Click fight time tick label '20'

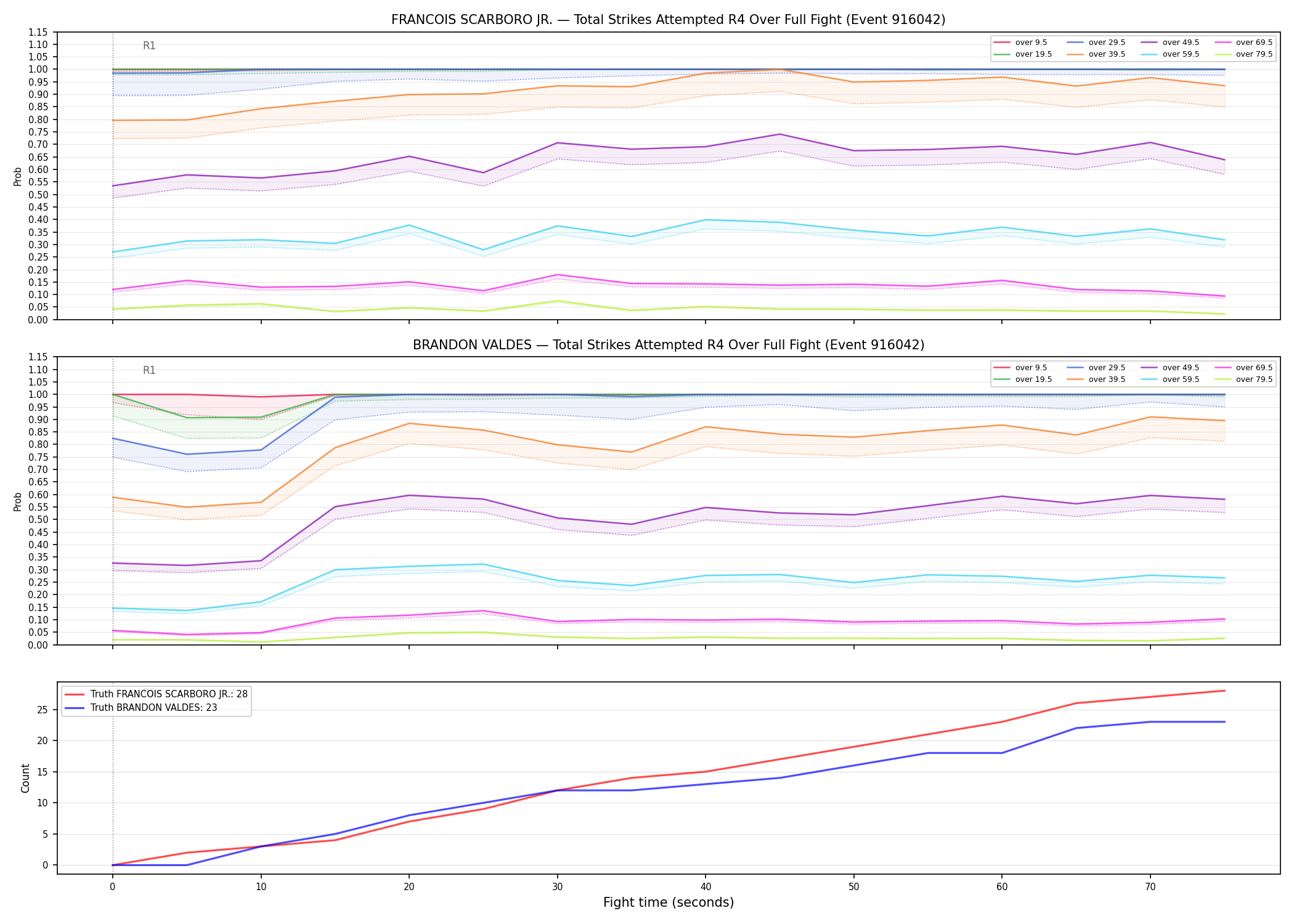[x=409, y=887]
